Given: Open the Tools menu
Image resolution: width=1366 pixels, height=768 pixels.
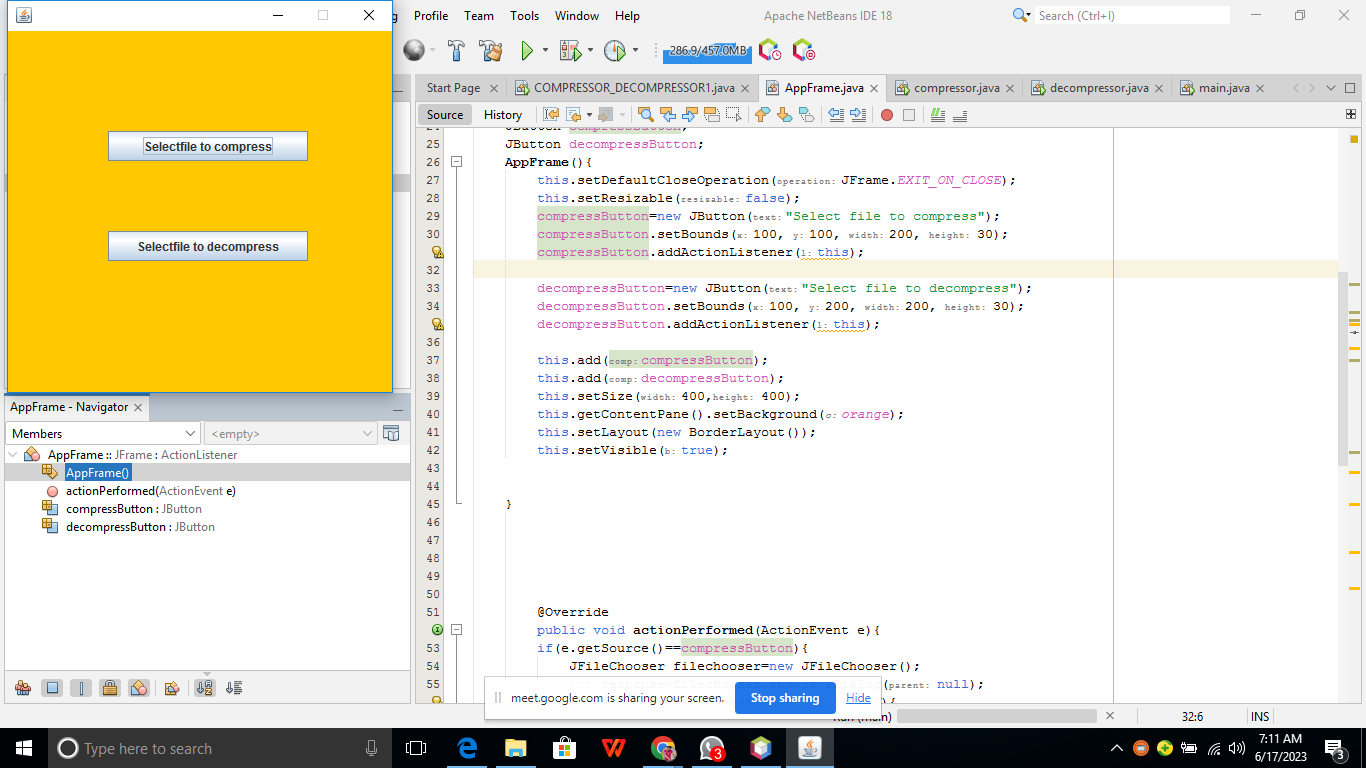Looking at the screenshot, I should 524,15.
